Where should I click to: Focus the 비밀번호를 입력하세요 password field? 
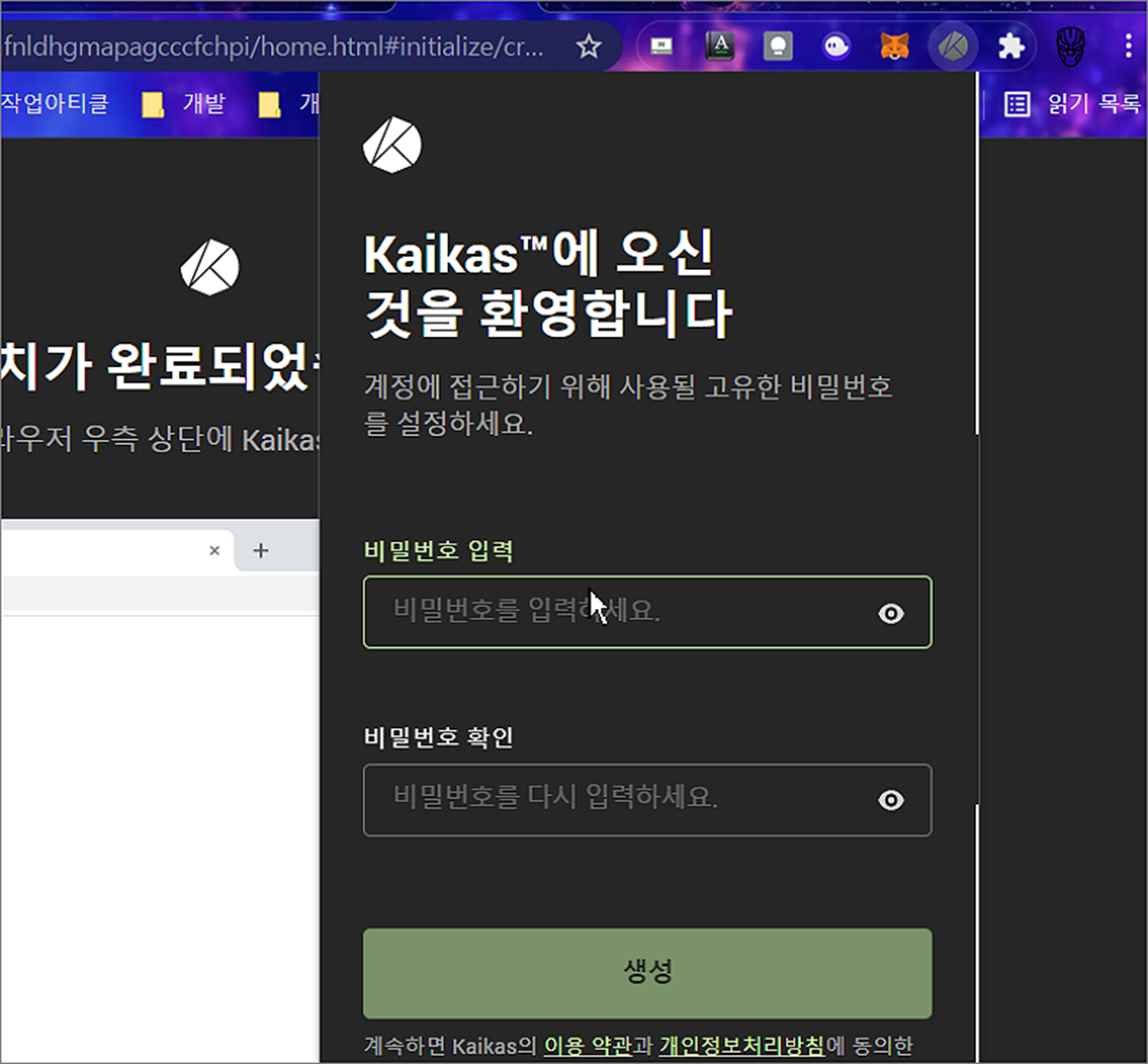[647, 612]
